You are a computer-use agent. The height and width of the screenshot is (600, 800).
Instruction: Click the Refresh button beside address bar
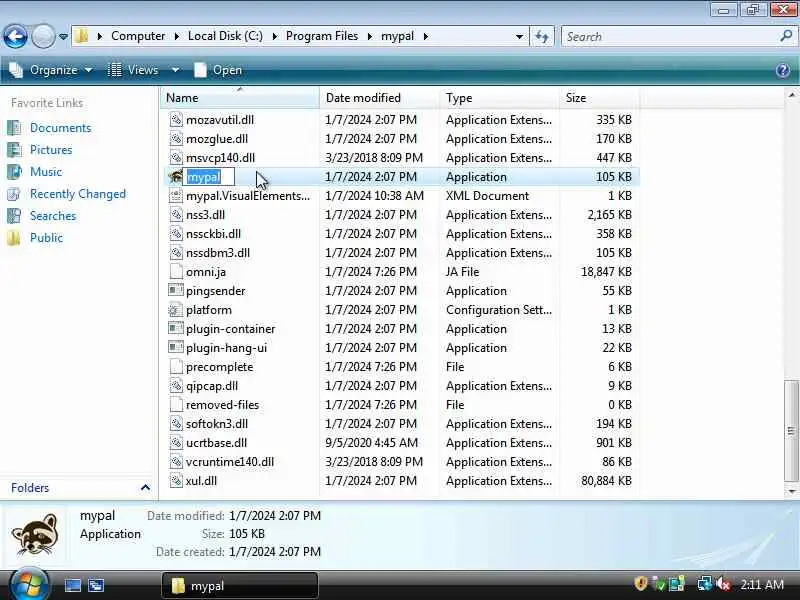coord(542,36)
